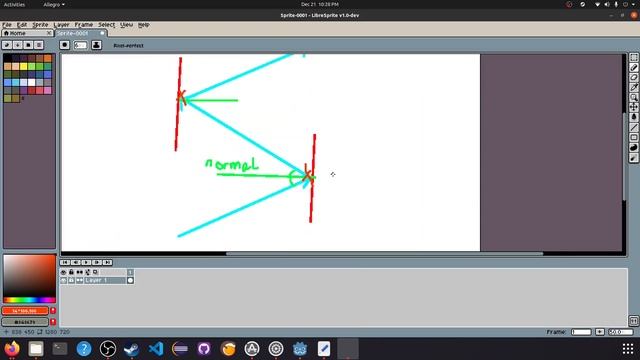Go to next frame
Image resolution: width=640 pixels, height=360 pixels.
(x=97, y=262)
